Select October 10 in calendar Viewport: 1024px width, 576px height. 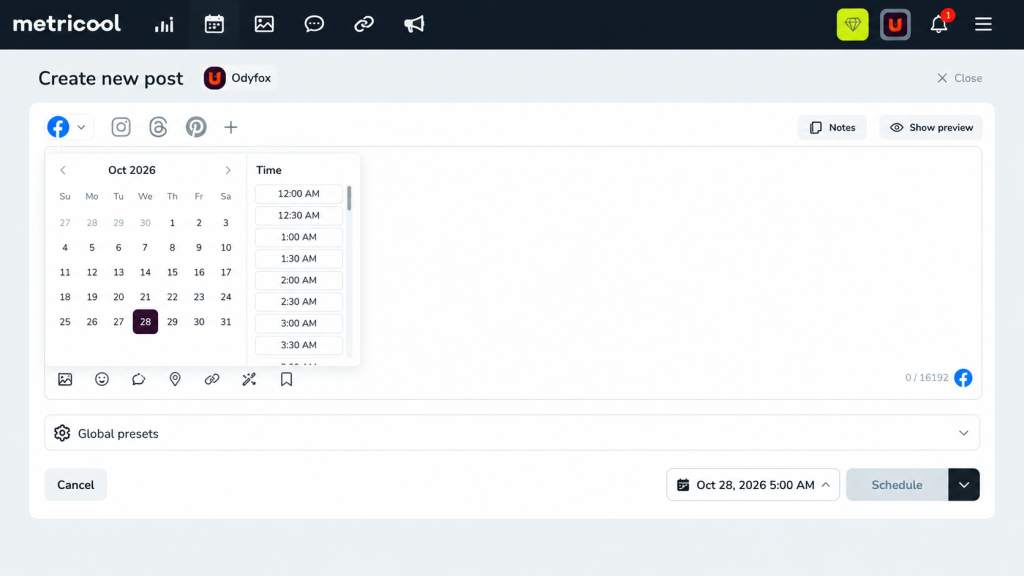(x=225, y=248)
